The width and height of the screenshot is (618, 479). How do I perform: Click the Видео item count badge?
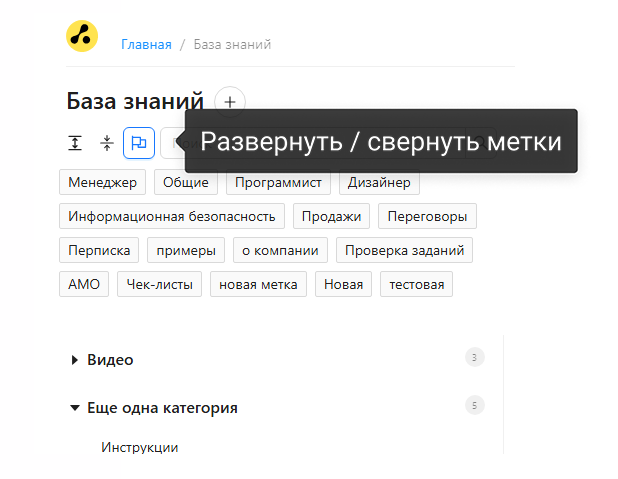tap(475, 358)
